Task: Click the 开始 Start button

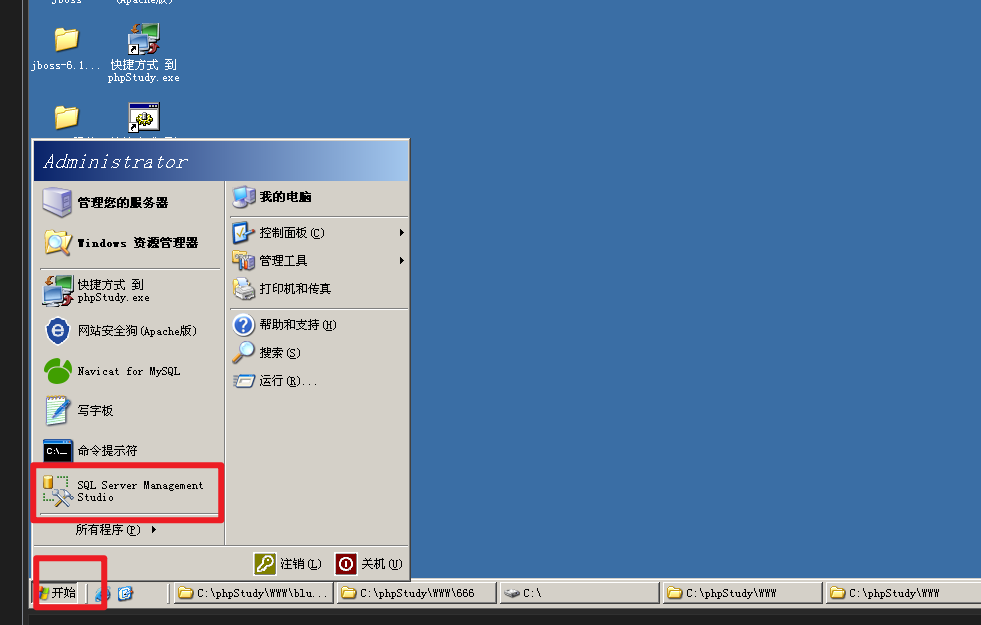Action: tap(58, 592)
